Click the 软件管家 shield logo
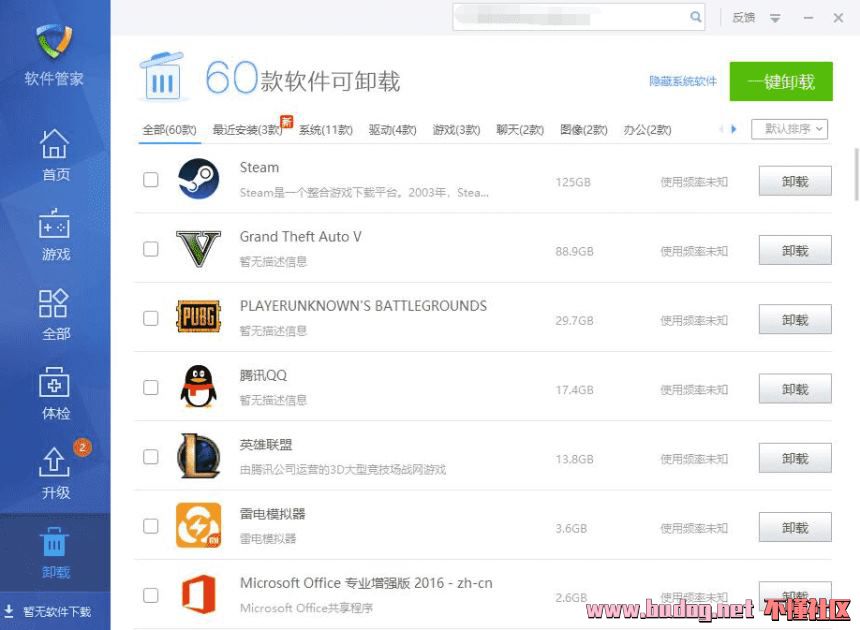 click(x=54, y=42)
